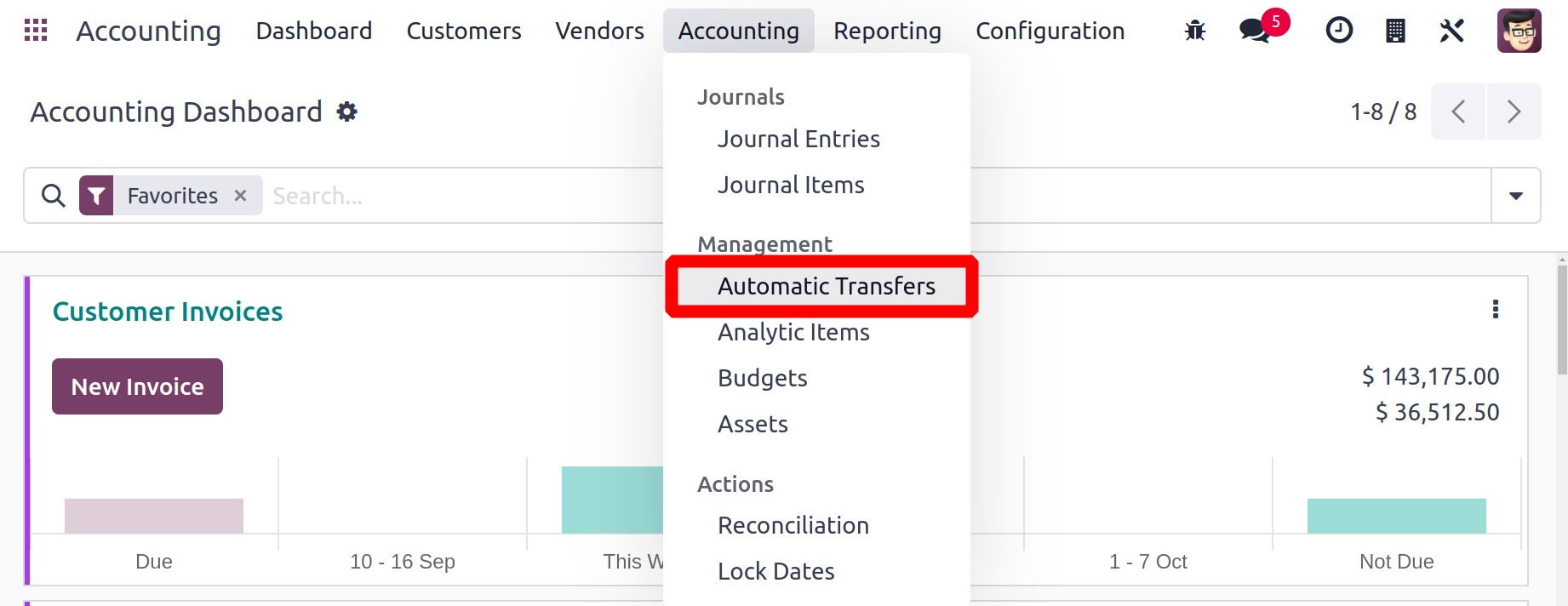The height and width of the screenshot is (606, 1568).
Task: Open the conversations chat icon
Action: click(1255, 31)
